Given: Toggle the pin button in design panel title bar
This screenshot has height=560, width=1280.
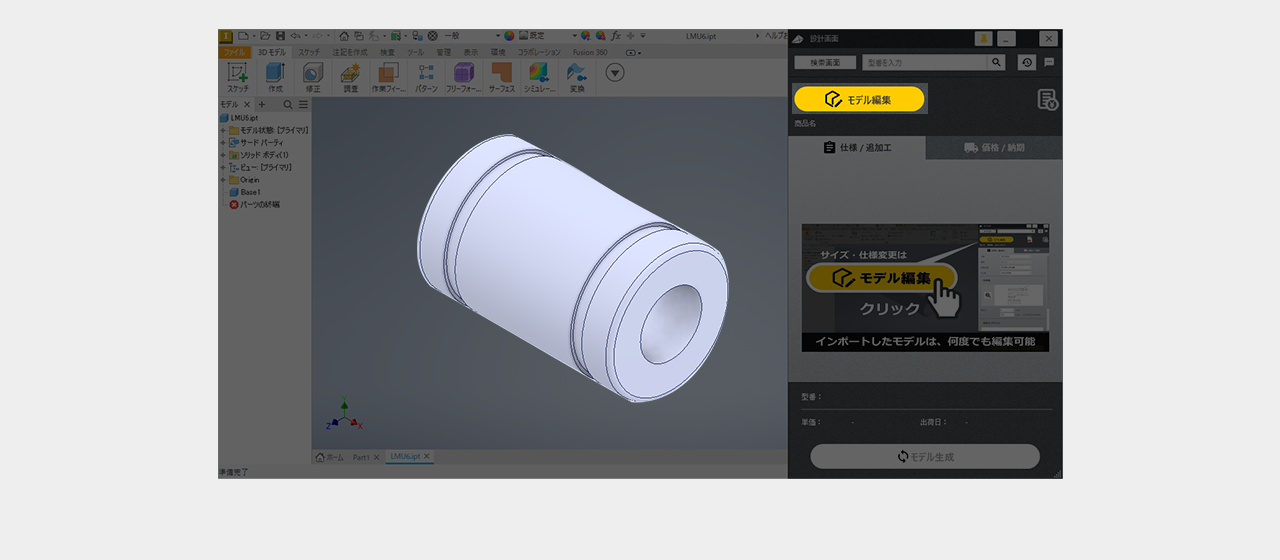Looking at the screenshot, I should (x=984, y=39).
